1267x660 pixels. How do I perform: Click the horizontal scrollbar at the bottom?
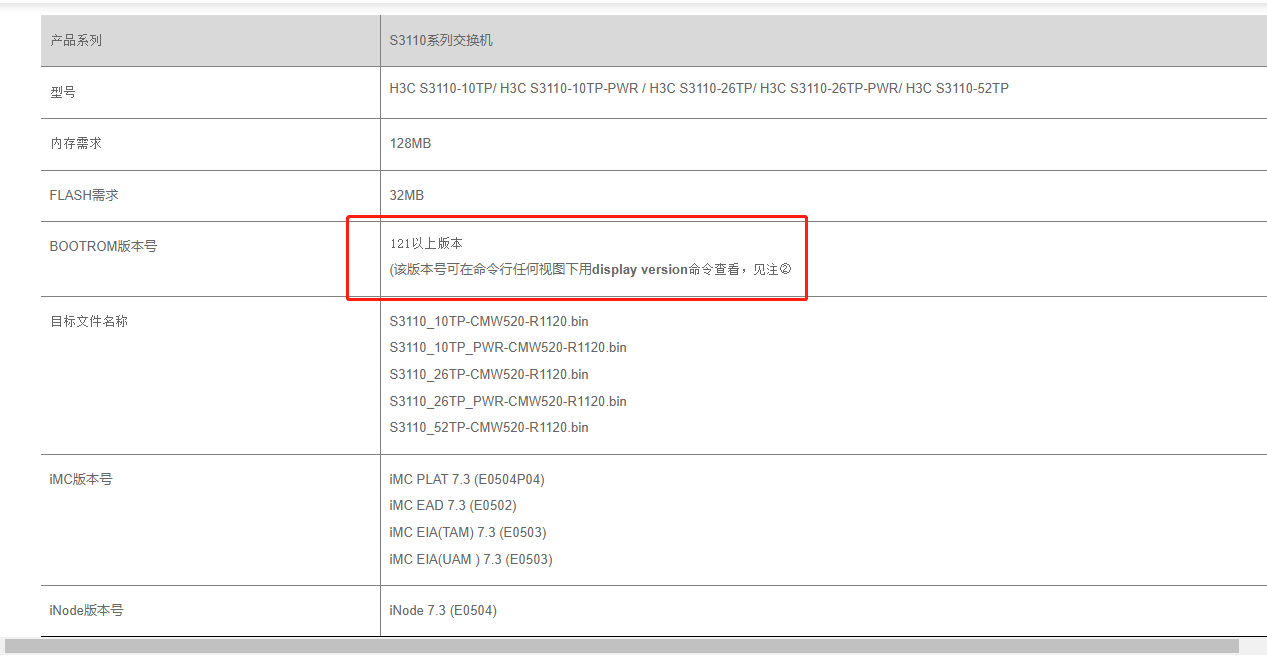pos(622,647)
